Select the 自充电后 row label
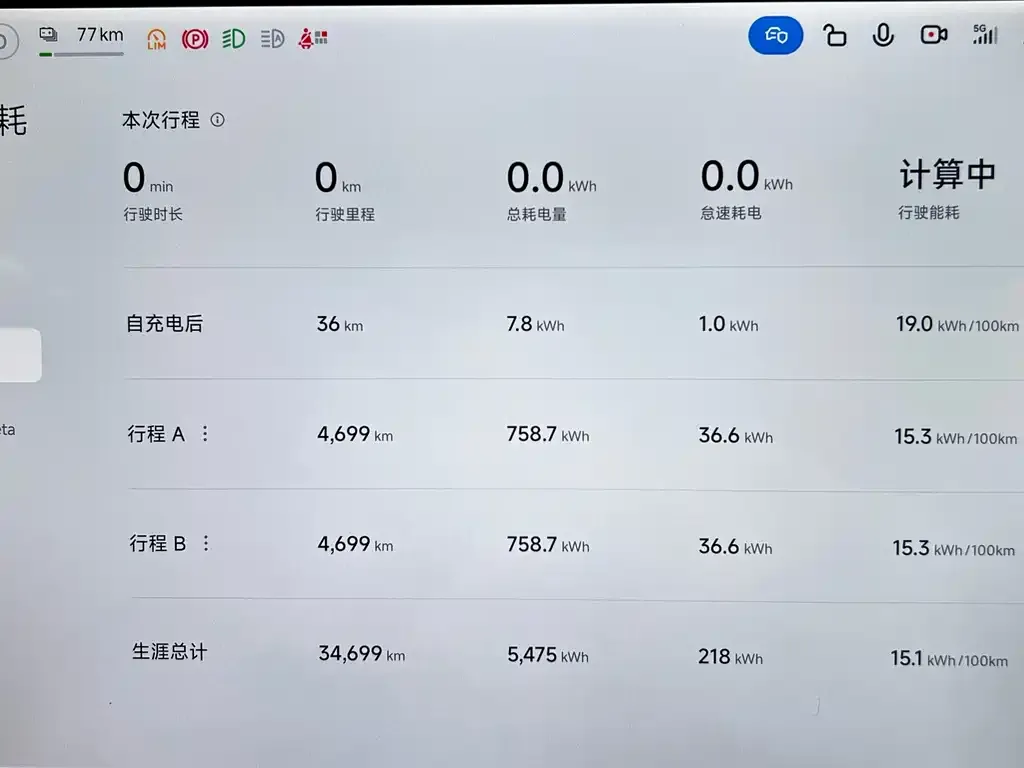Screen dimensions: 1024x768 165,324
